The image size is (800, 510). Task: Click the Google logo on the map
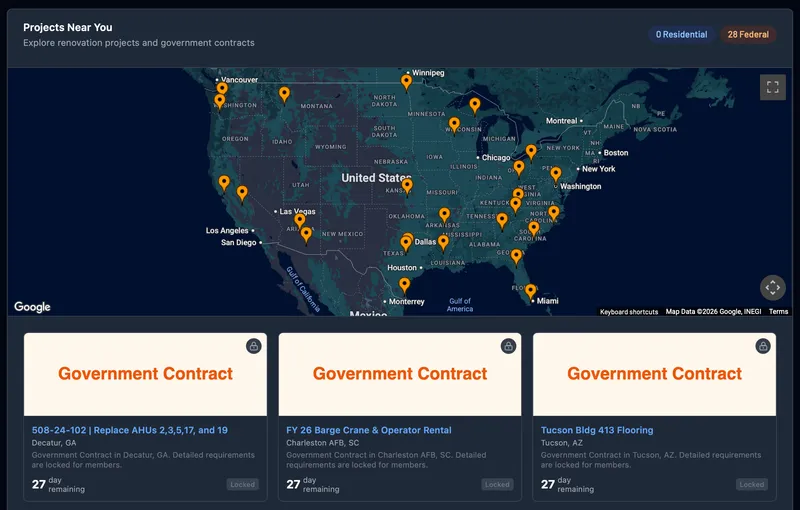[32, 307]
